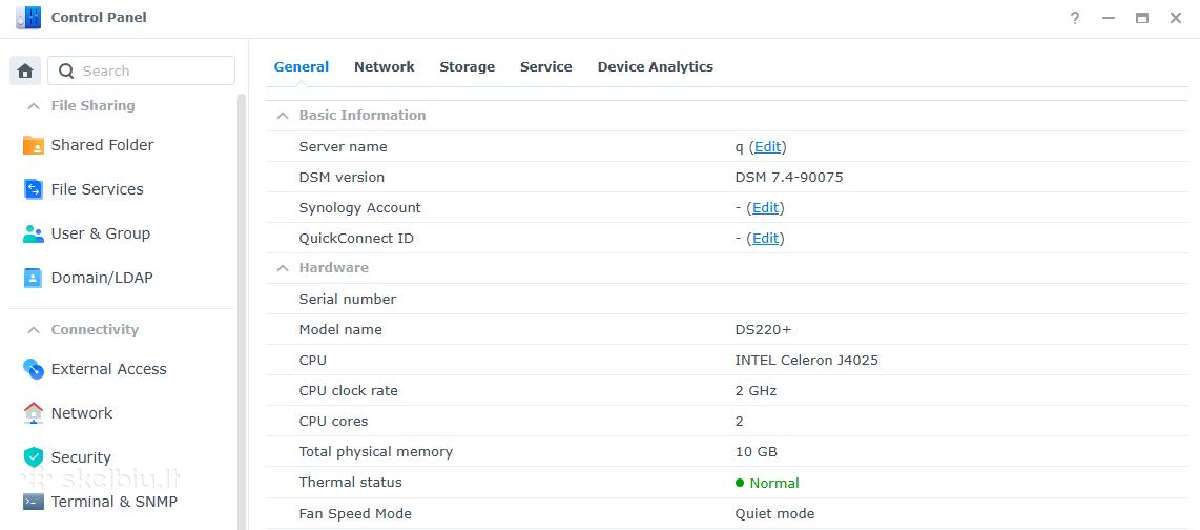Switch to the Storage tab
Viewport: 1200px width, 530px height.
tap(467, 67)
